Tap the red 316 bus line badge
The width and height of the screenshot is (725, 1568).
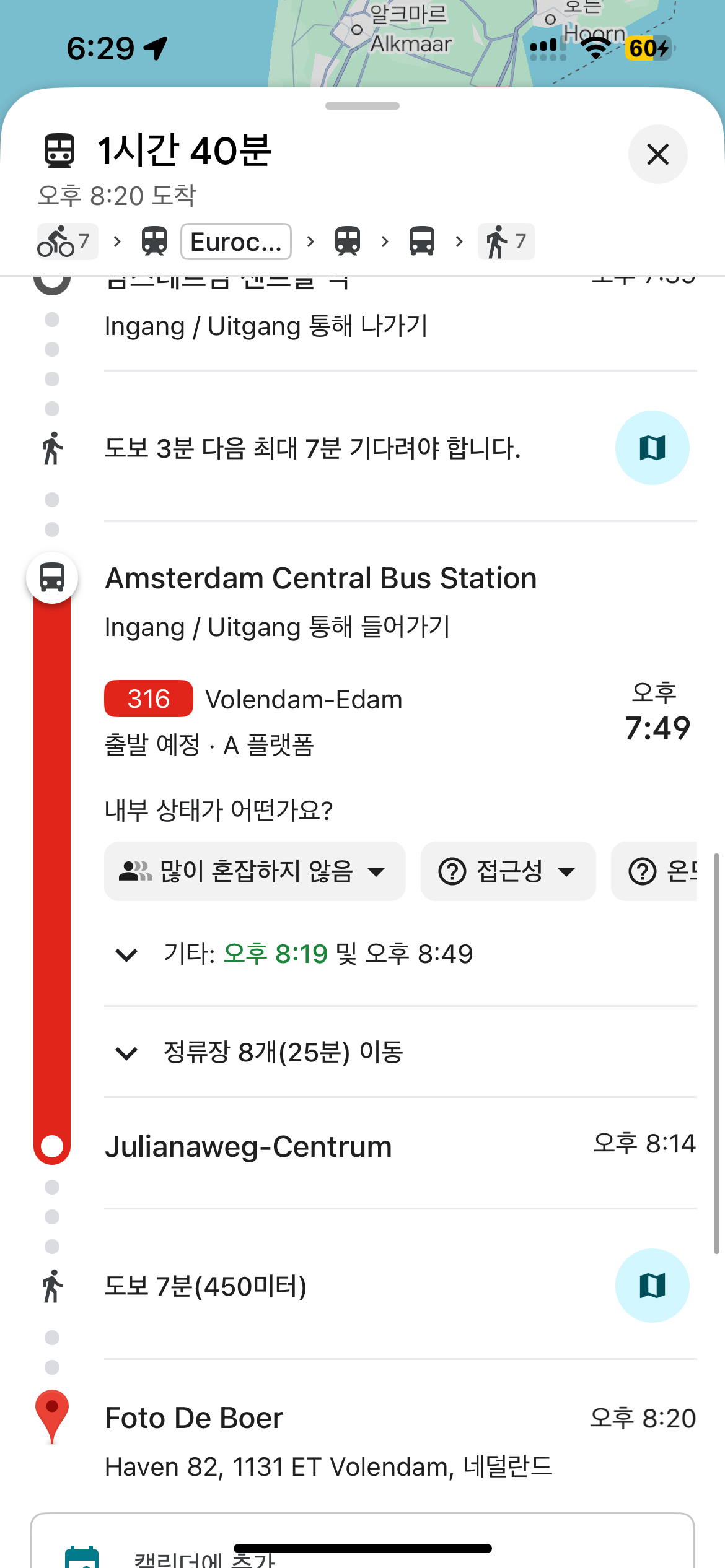(x=148, y=699)
